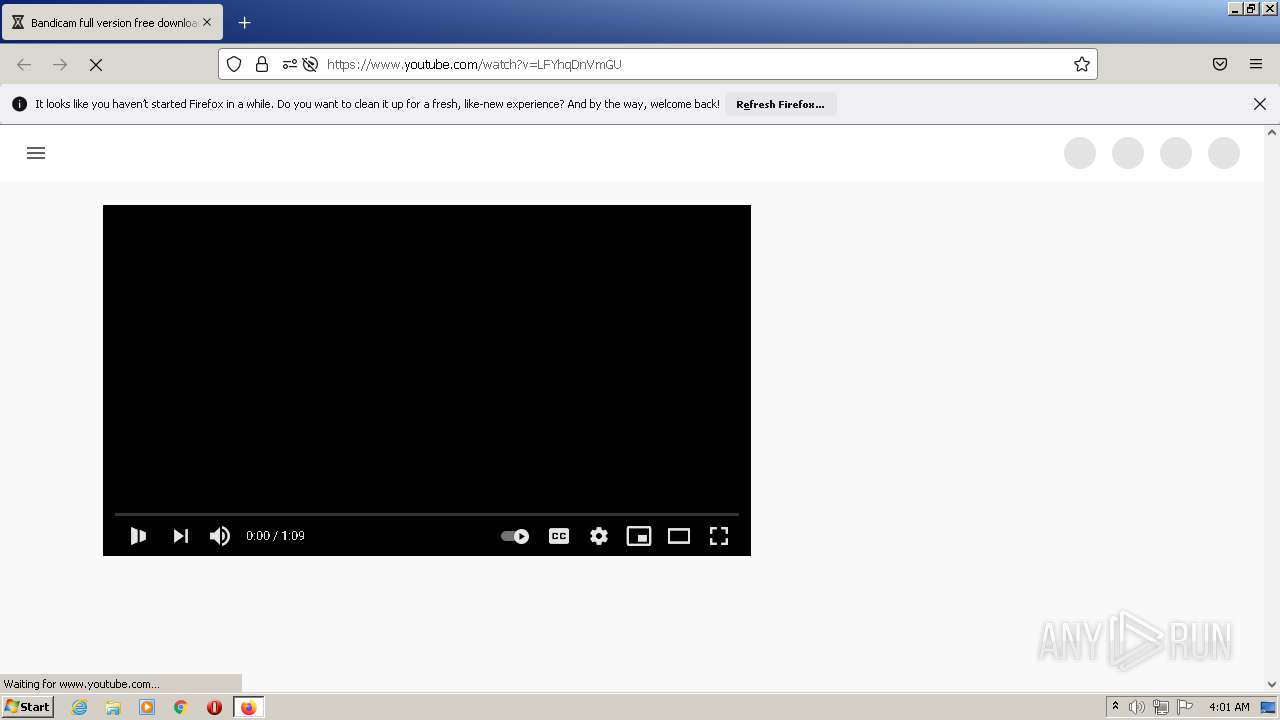Go forward one page
The image size is (1280, 720).
click(x=60, y=64)
